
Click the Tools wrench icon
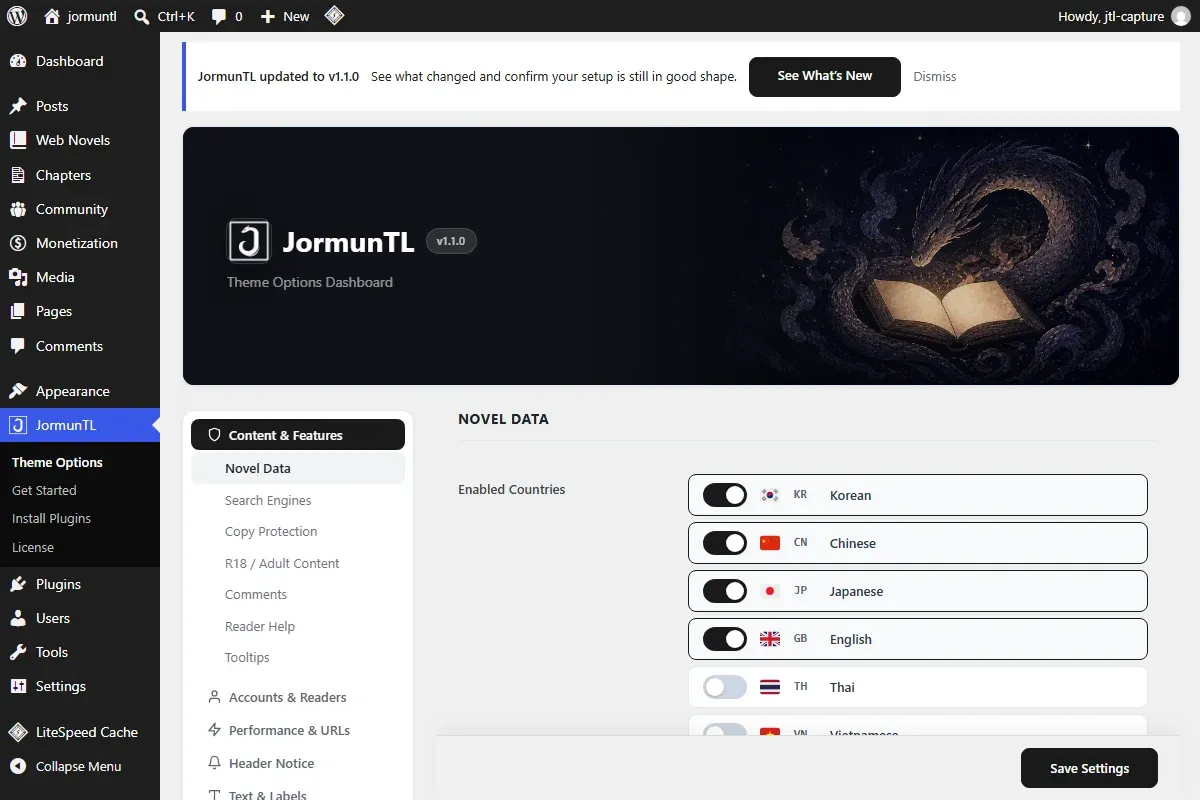coord(18,652)
